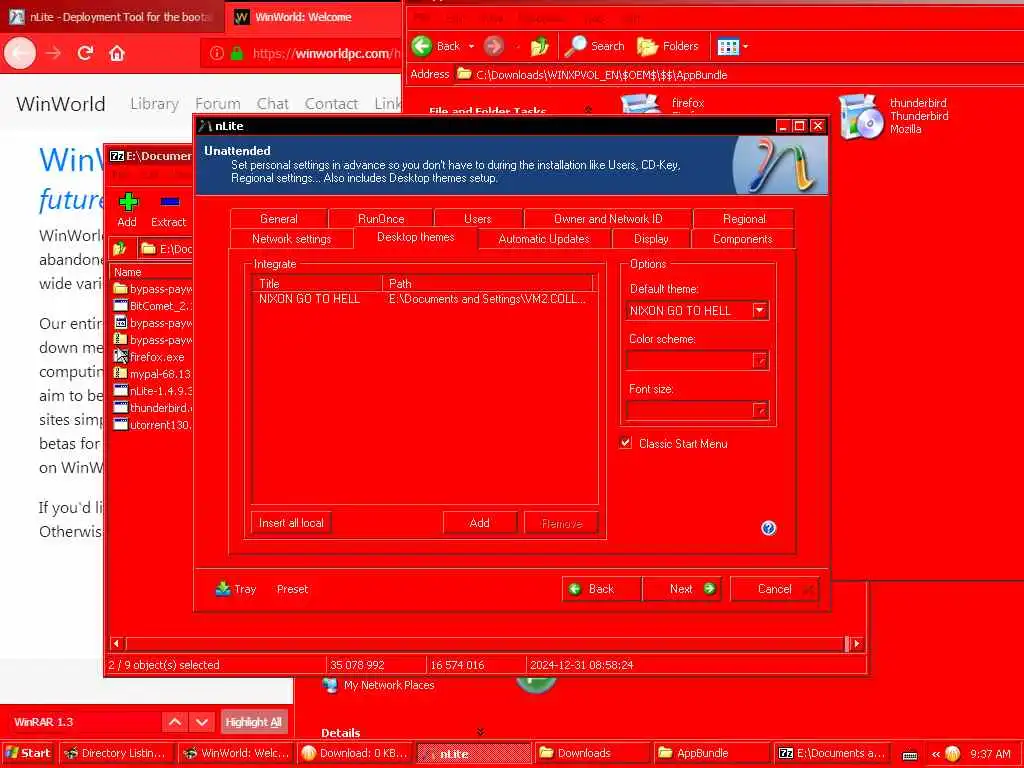This screenshot has height=768, width=1024.
Task: Select the firefox file icon in Explorer
Action: pos(641,104)
